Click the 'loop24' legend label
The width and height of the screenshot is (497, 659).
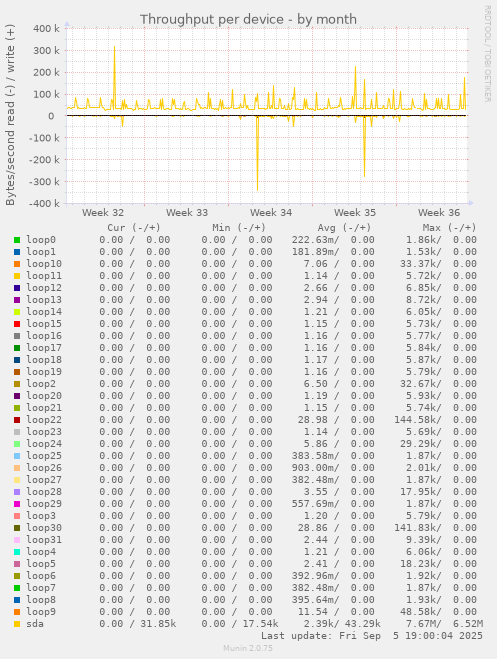click(x=44, y=443)
